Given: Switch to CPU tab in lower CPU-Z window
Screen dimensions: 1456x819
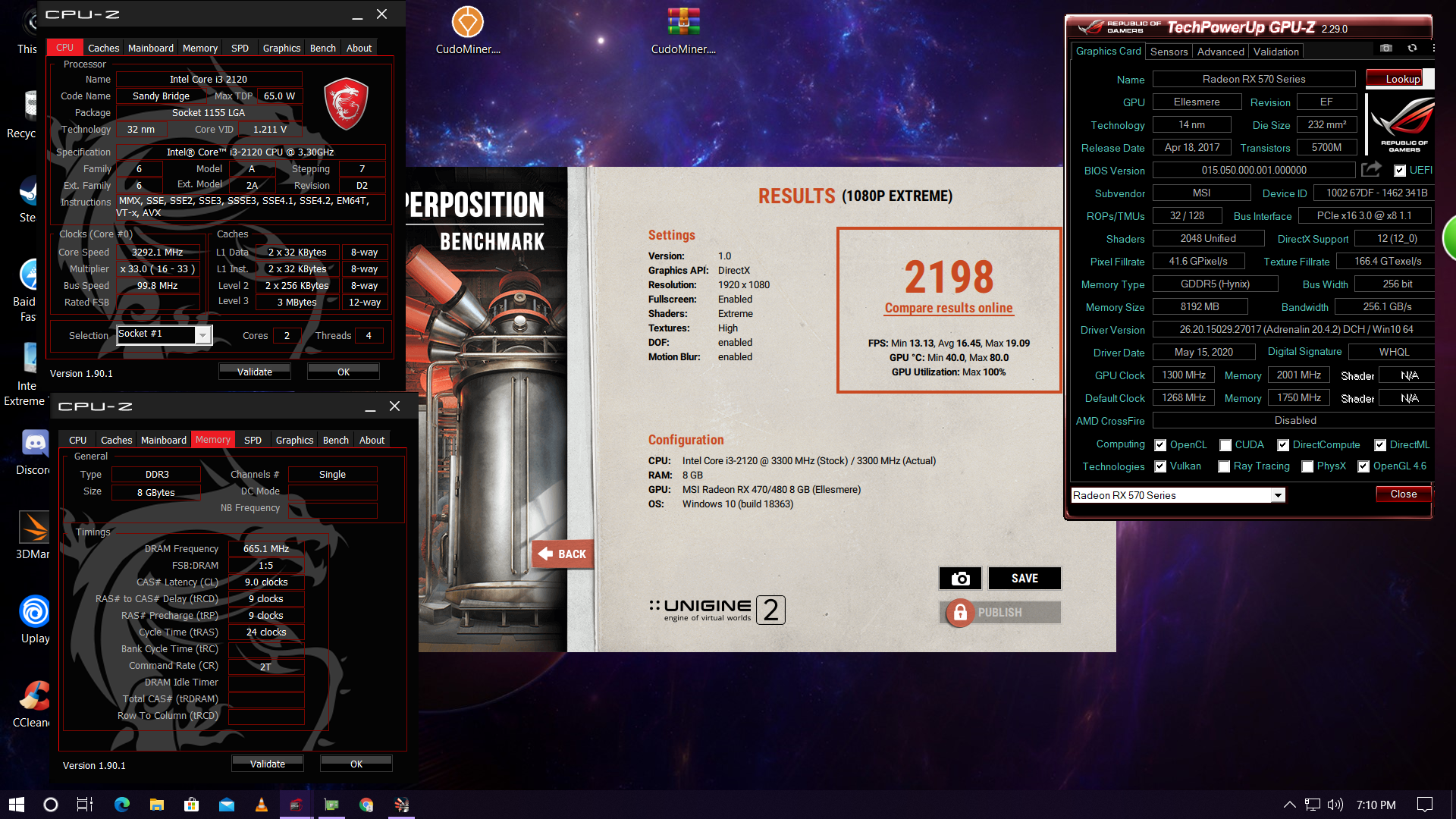Looking at the screenshot, I should [x=77, y=440].
